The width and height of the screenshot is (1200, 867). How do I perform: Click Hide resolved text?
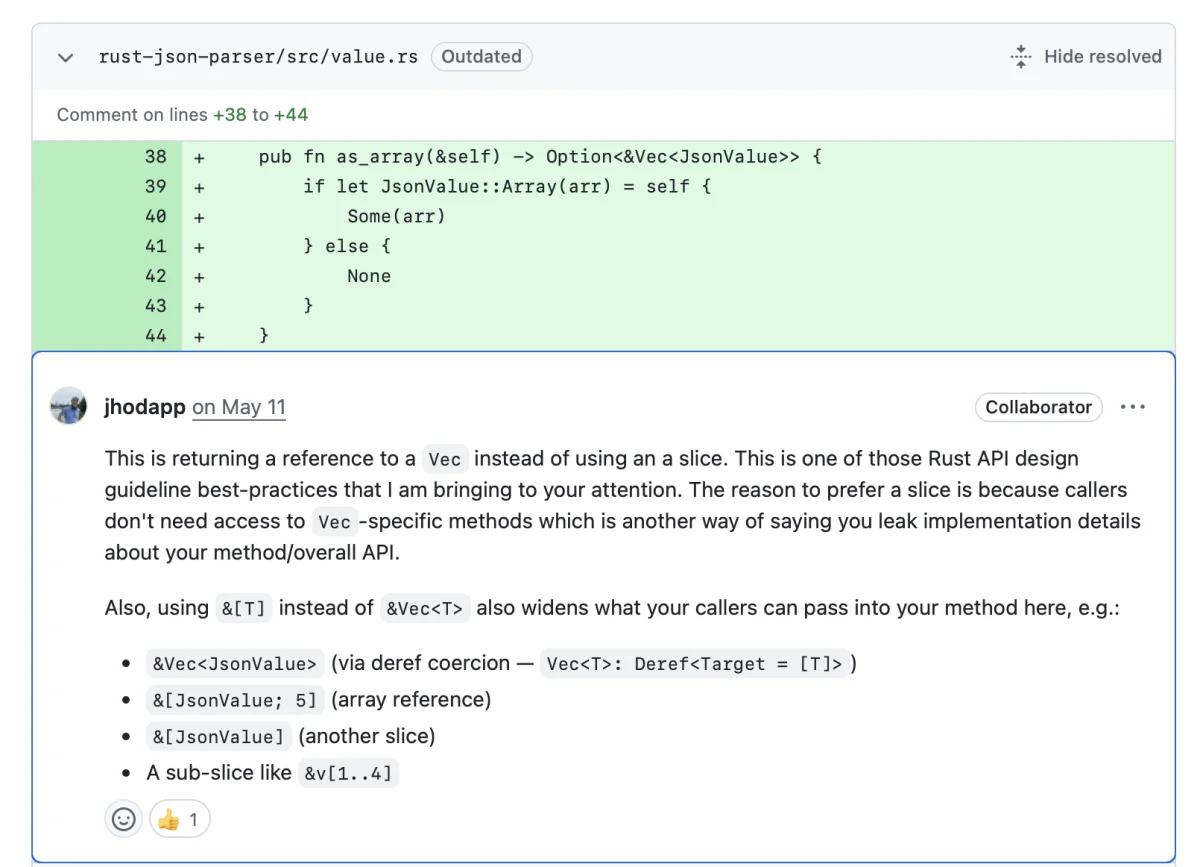click(1103, 57)
